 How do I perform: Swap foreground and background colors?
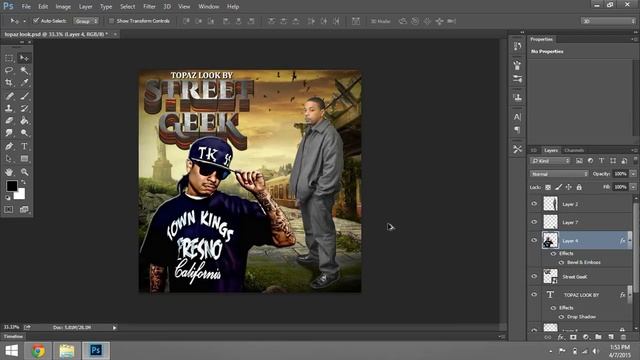tap(23, 182)
